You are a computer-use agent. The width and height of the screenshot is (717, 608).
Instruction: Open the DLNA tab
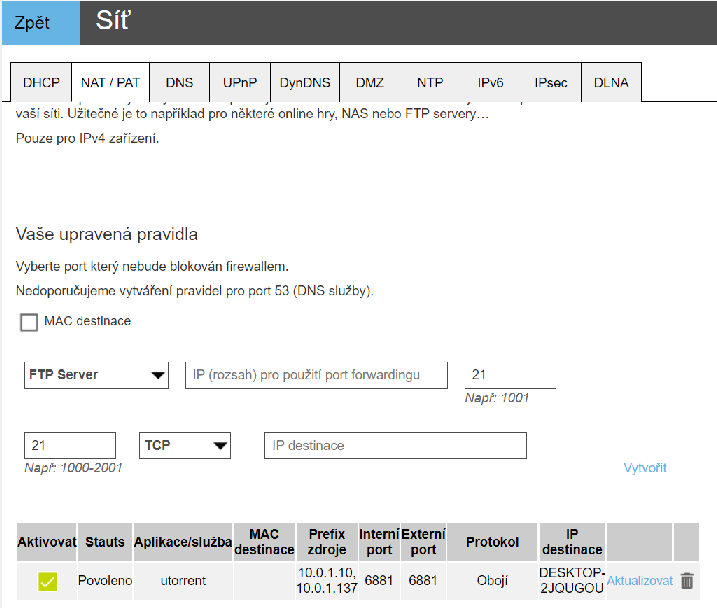pyautogui.click(x=611, y=83)
